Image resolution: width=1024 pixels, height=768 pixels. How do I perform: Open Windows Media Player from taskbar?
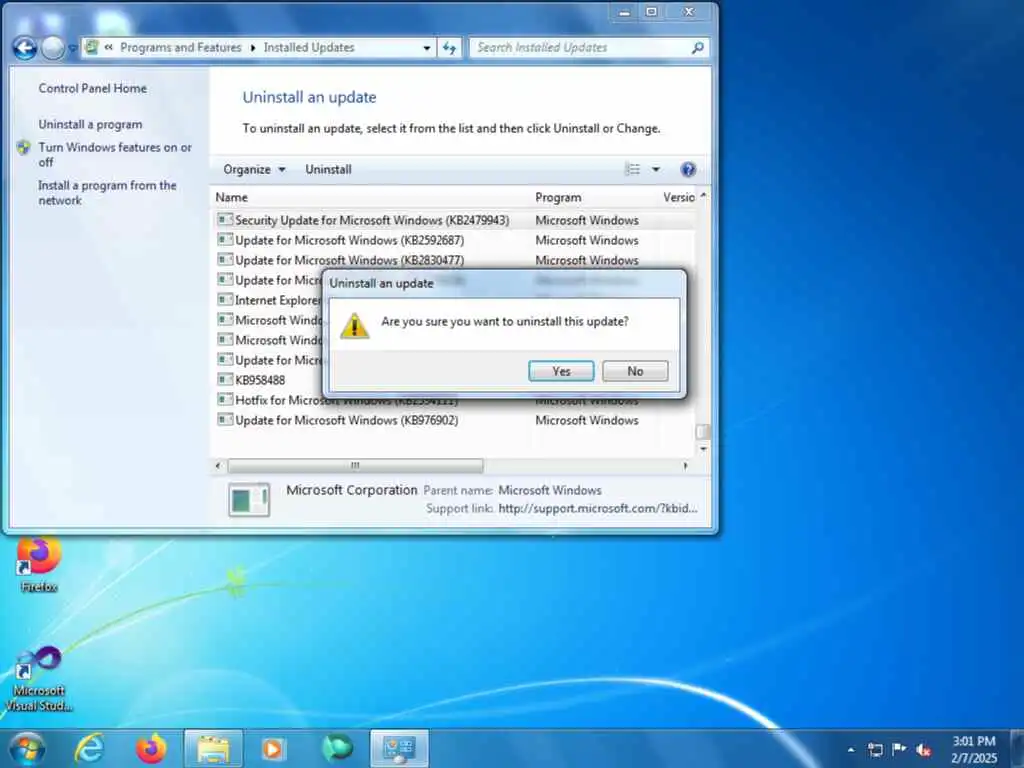click(x=274, y=748)
